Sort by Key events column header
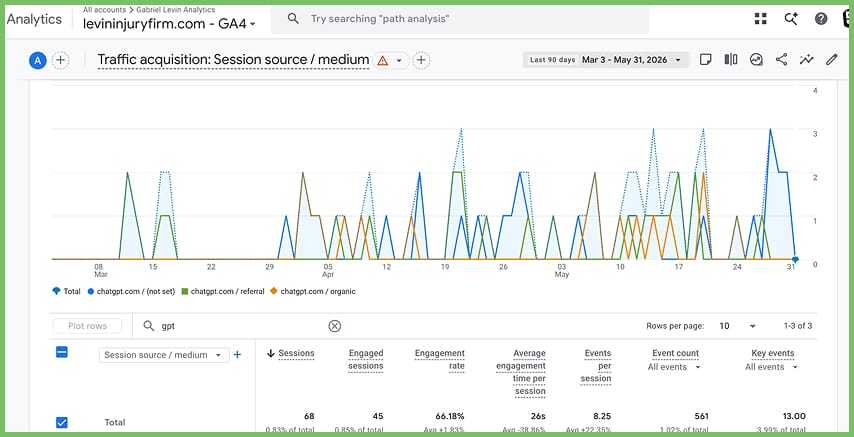 pyautogui.click(x=773, y=354)
